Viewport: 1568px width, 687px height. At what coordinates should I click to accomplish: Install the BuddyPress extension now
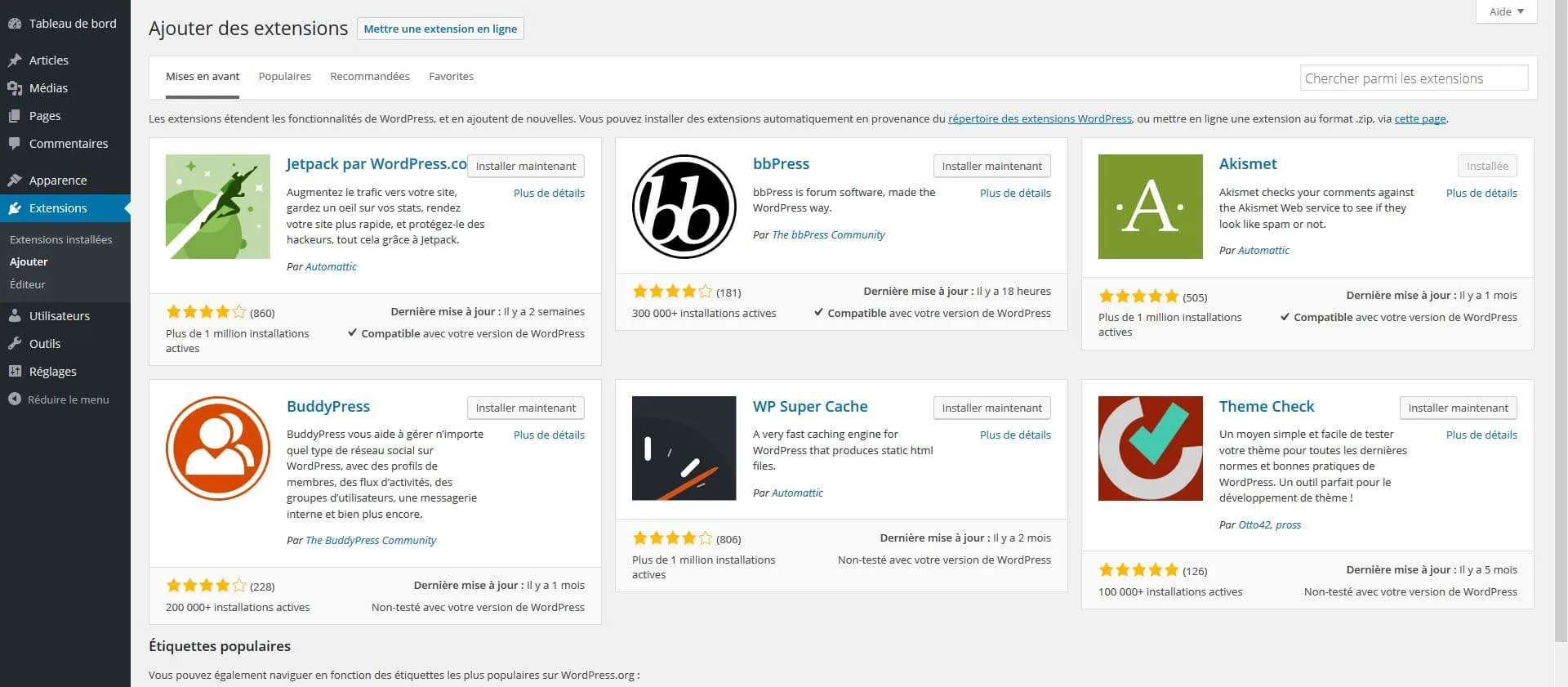click(x=526, y=408)
